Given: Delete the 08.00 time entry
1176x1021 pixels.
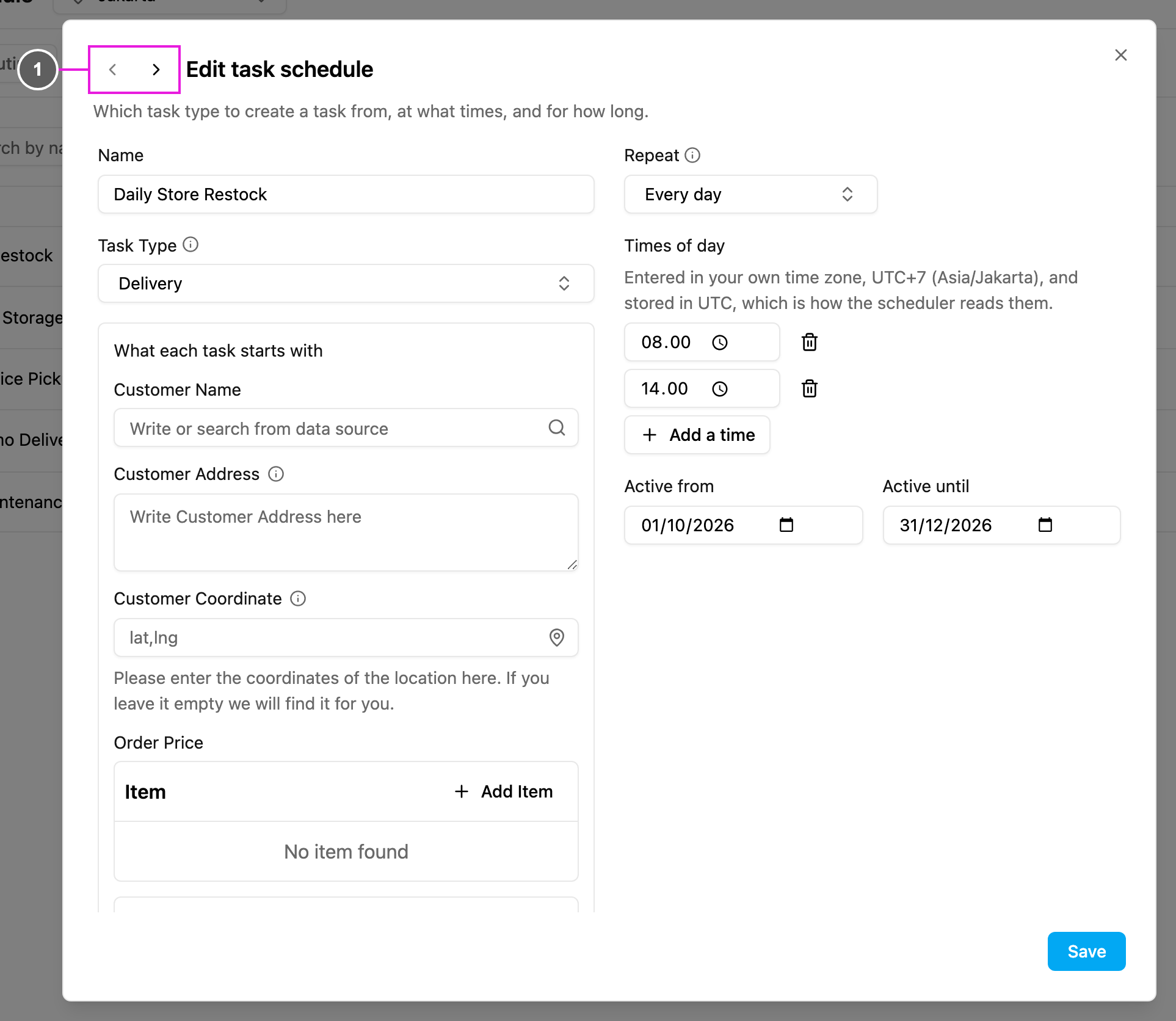Looking at the screenshot, I should (x=810, y=342).
